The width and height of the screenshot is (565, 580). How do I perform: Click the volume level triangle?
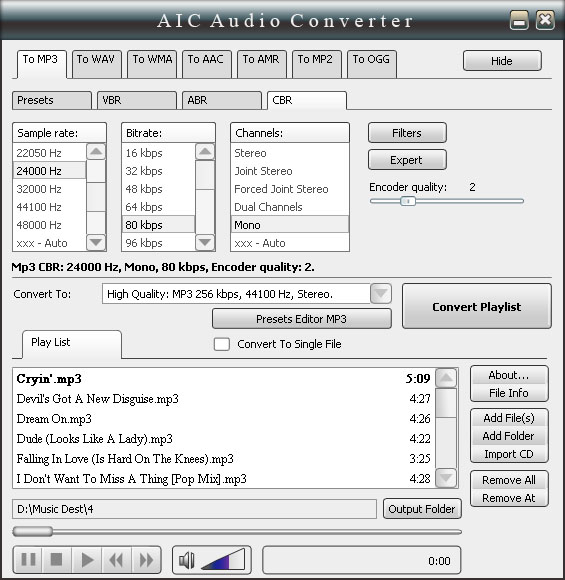(x=223, y=559)
